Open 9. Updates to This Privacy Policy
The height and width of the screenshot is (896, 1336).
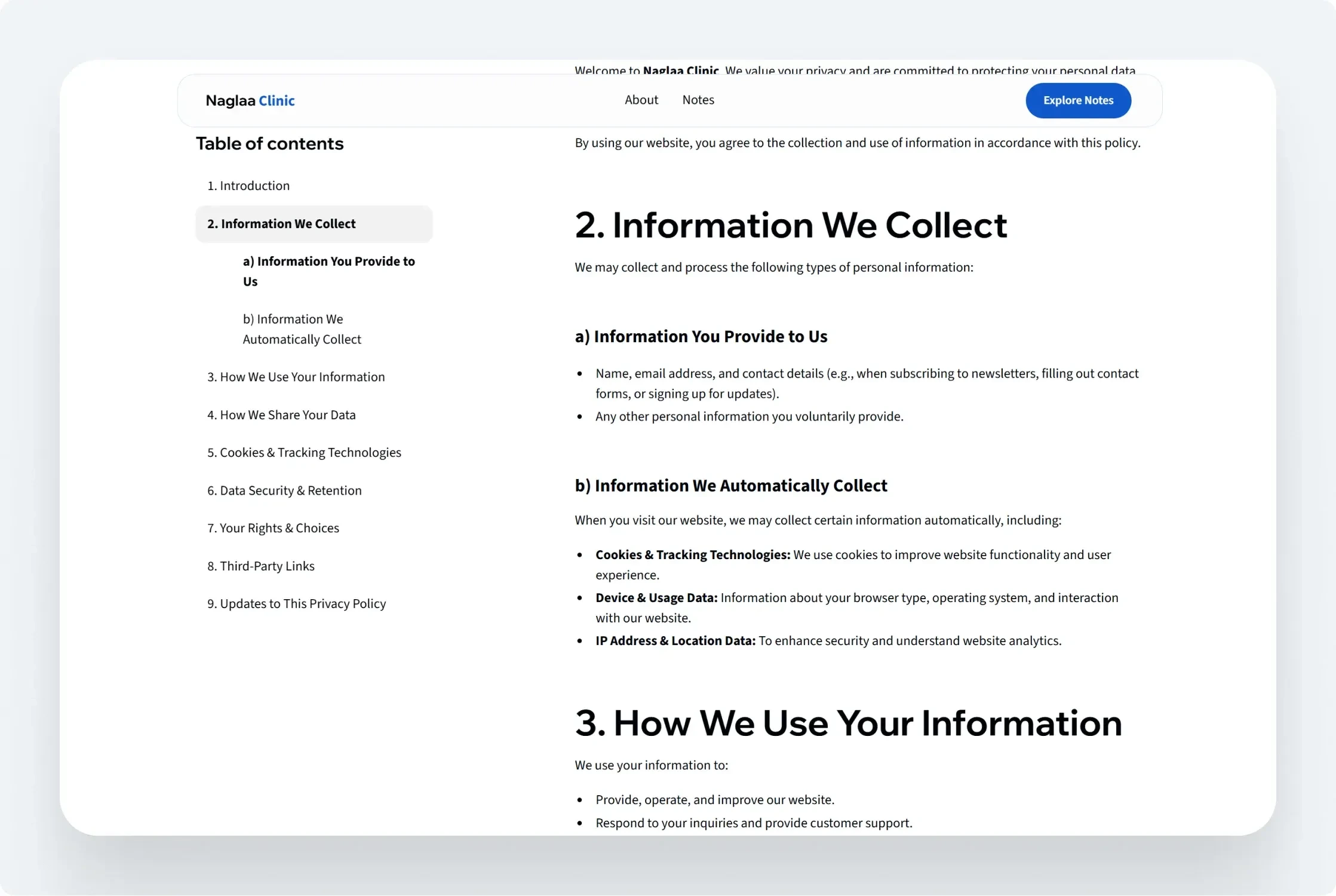(x=296, y=604)
